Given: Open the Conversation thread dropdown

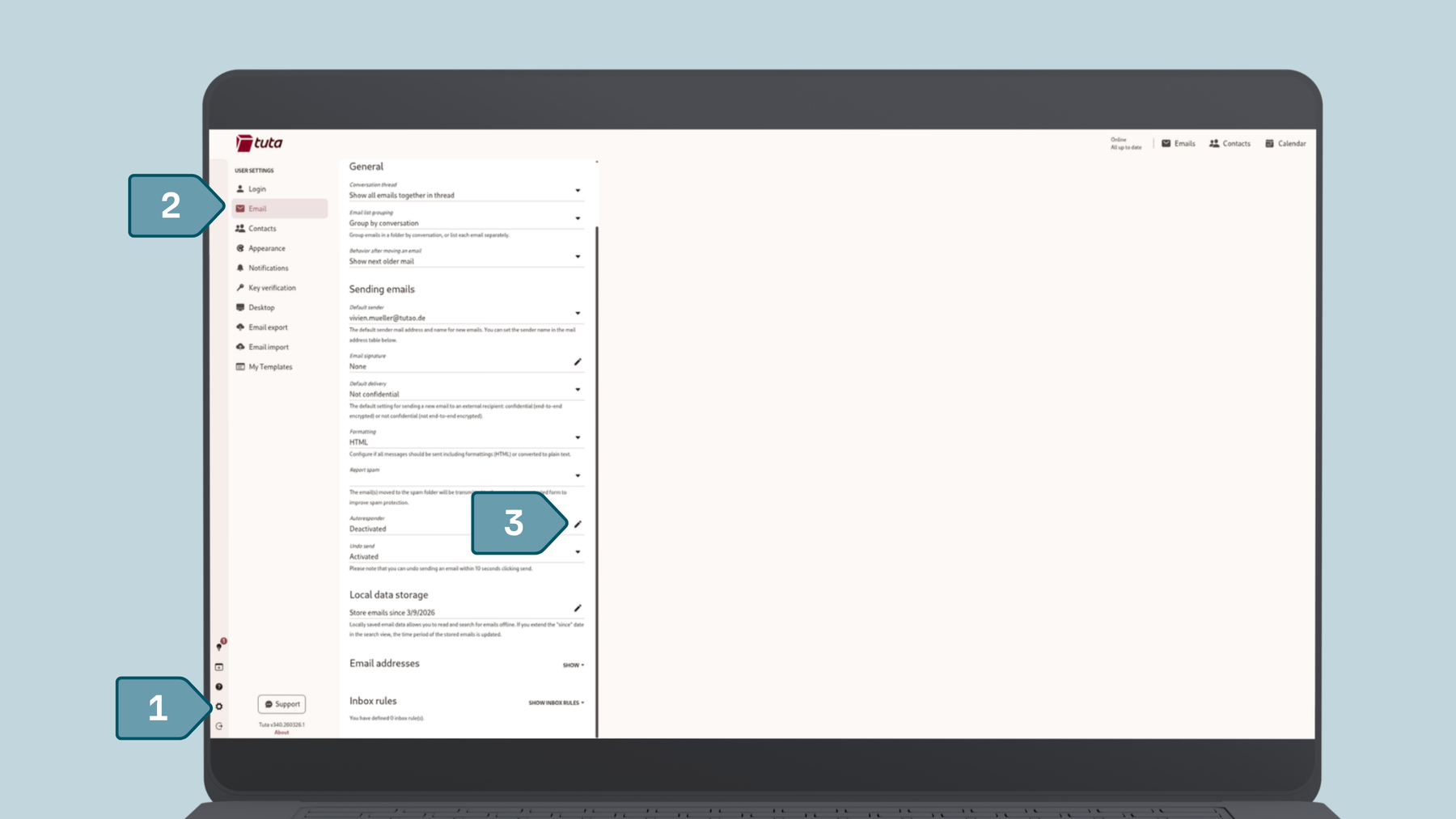Looking at the screenshot, I should click(x=578, y=191).
